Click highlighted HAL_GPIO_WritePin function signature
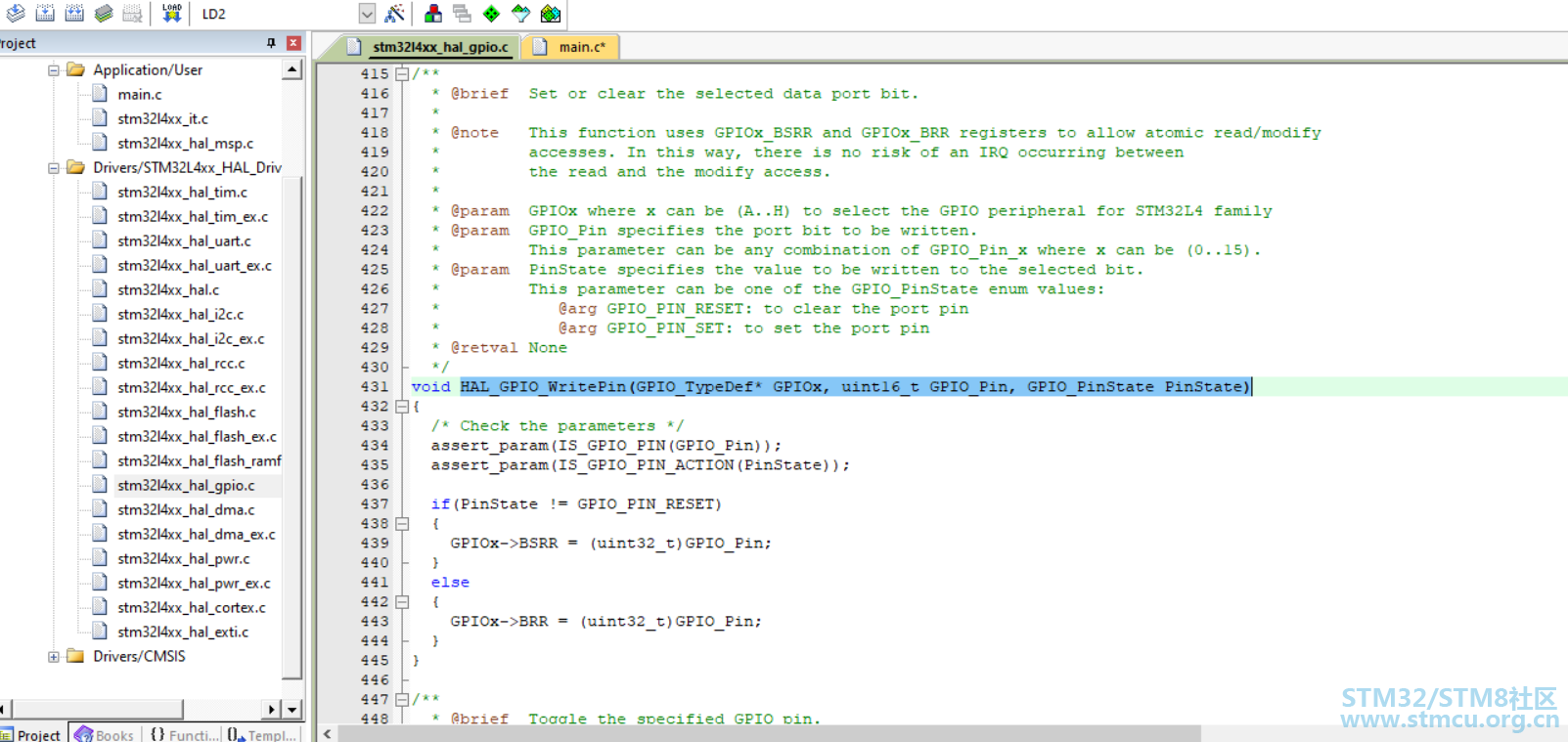This screenshot has width=1568, height=742. coord(856,387)
